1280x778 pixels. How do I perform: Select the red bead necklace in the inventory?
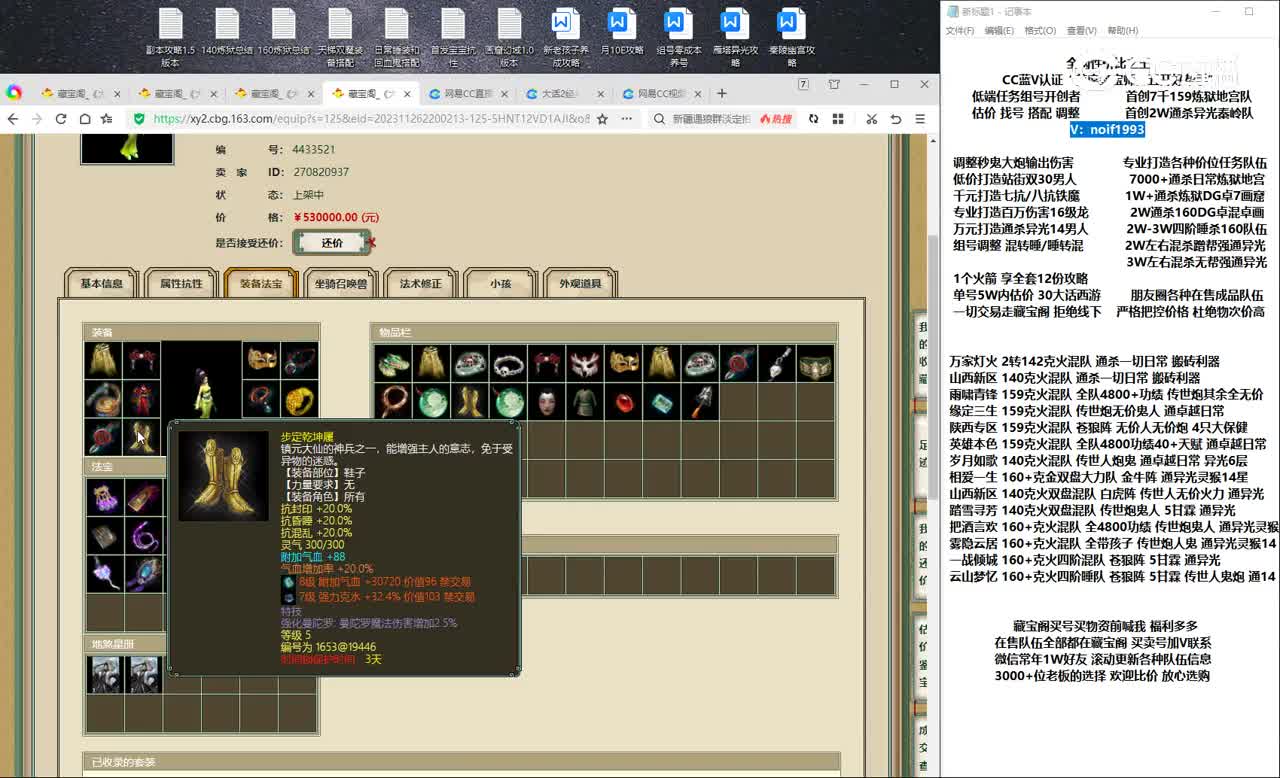click(392, 402)
